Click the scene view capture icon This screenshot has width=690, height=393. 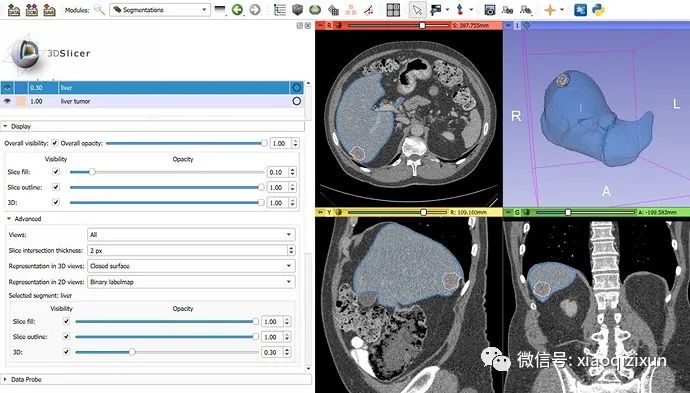[507, 10]
